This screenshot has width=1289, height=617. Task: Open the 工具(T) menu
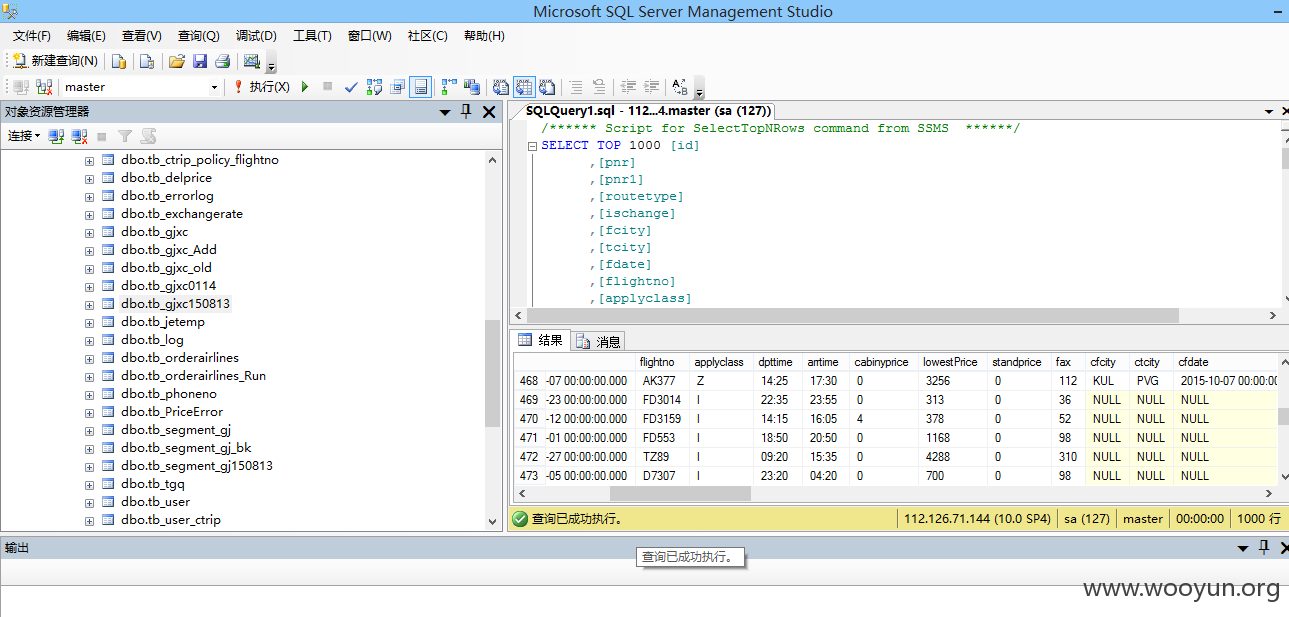312,35
